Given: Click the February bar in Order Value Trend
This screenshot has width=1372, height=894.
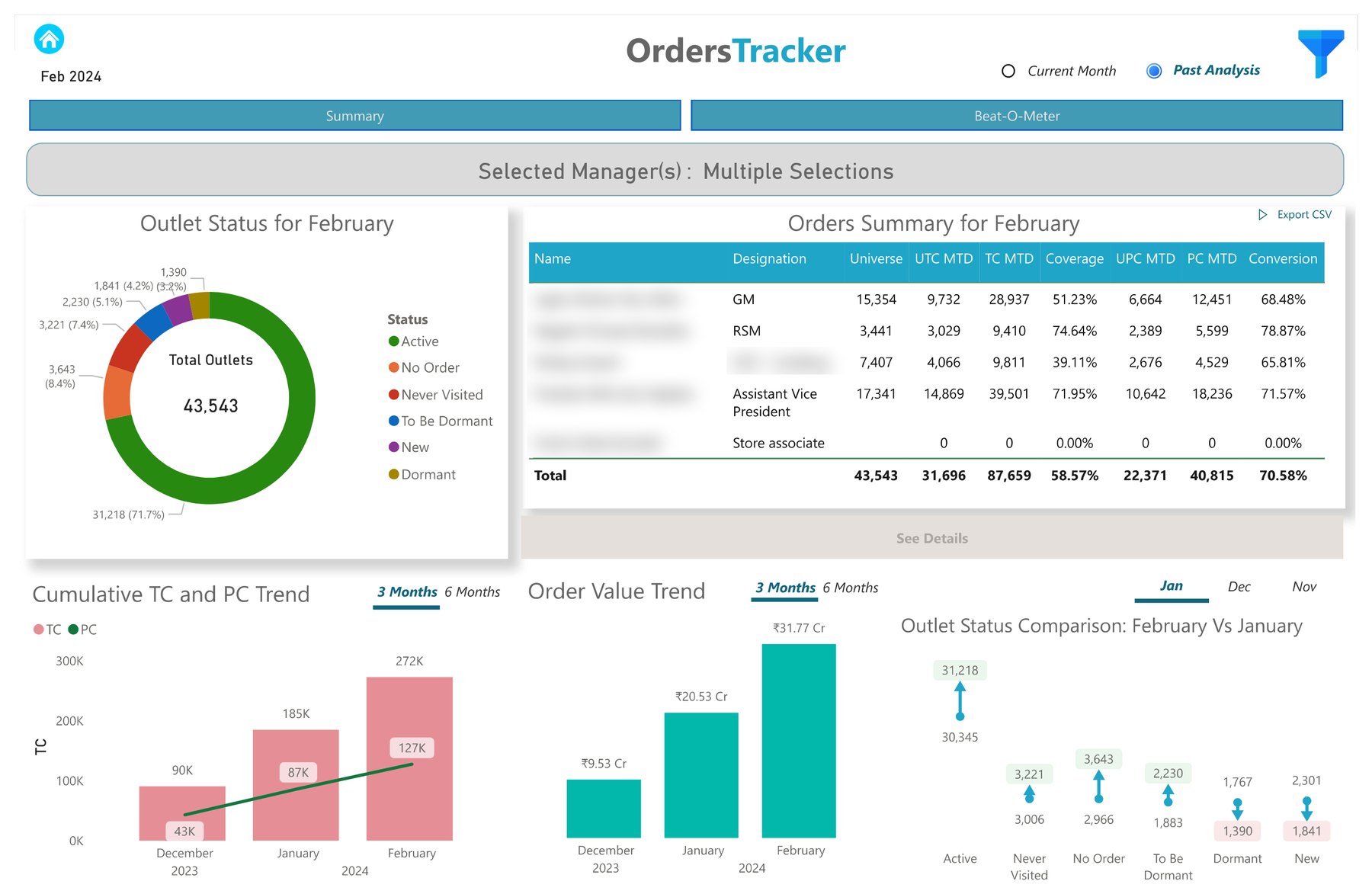Looking at the screenshot, I should 799,741.
